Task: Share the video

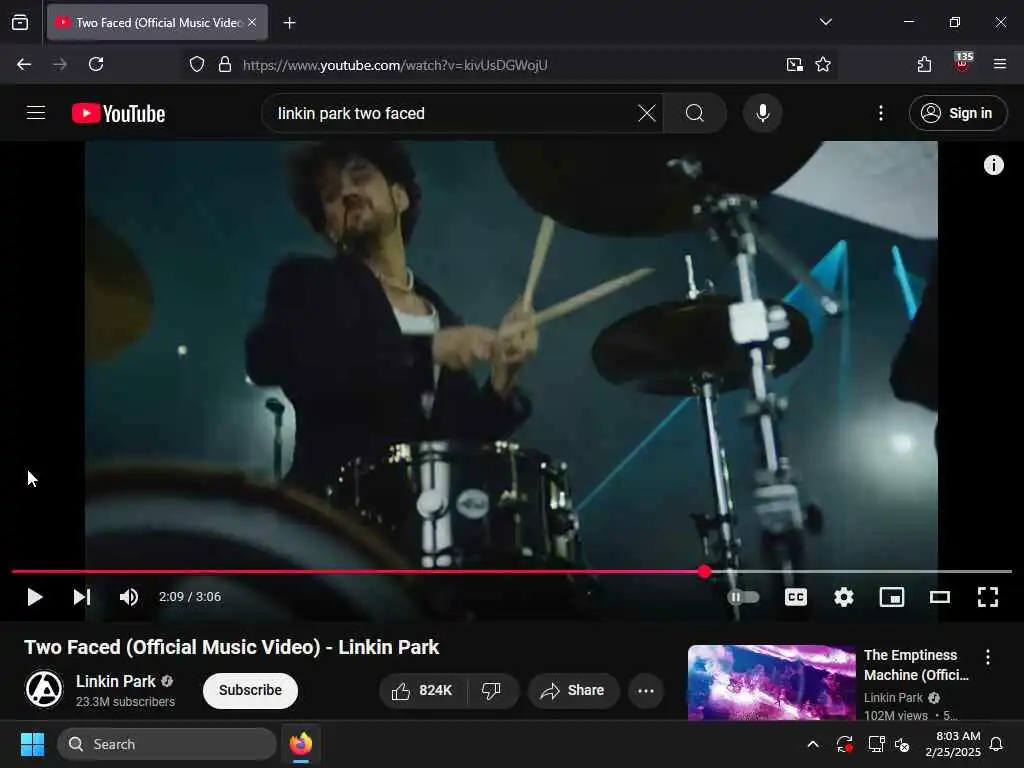Action: point(573,690)
